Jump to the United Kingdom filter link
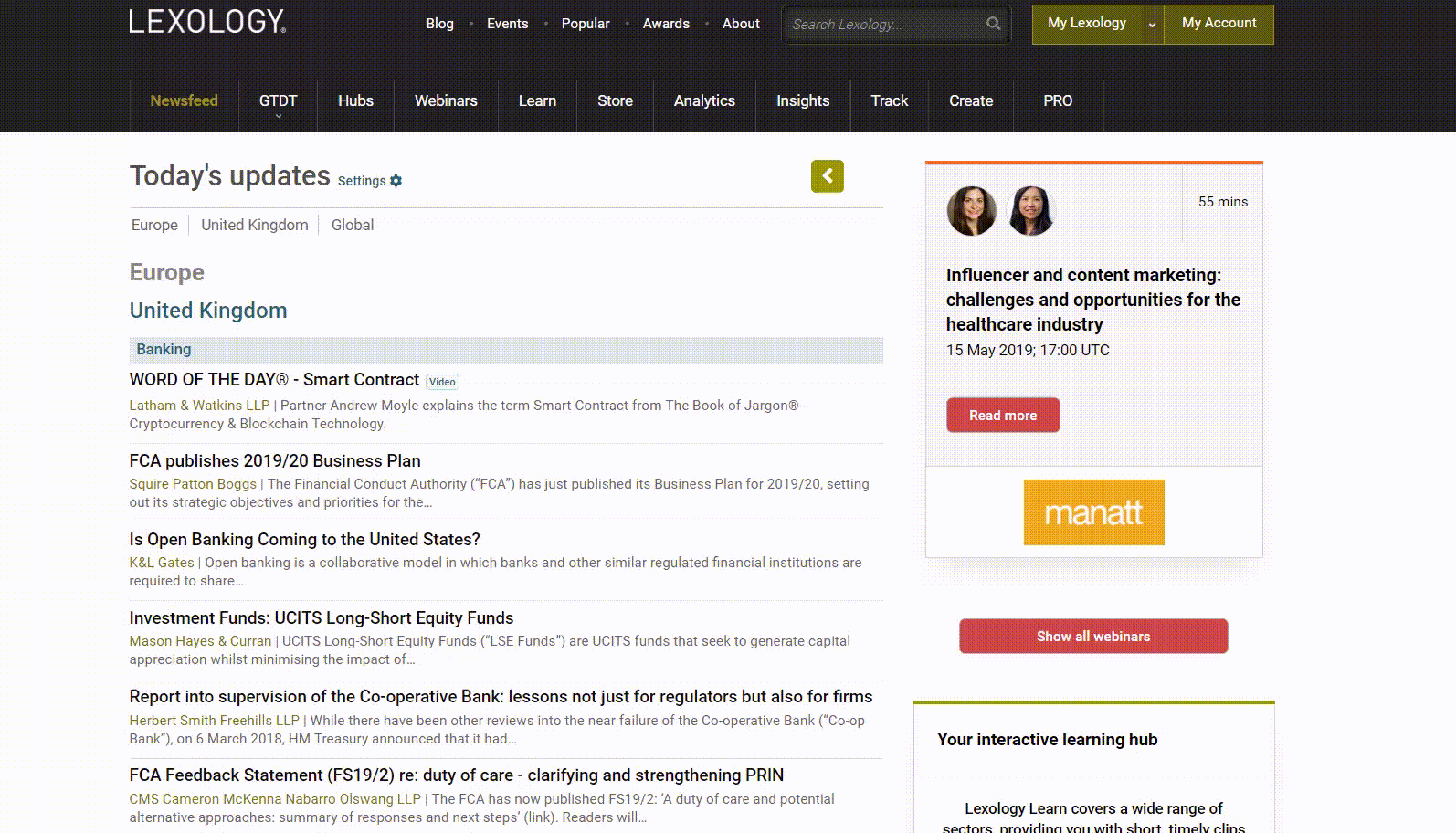1456x833 pixels. (x=255, y=225)
